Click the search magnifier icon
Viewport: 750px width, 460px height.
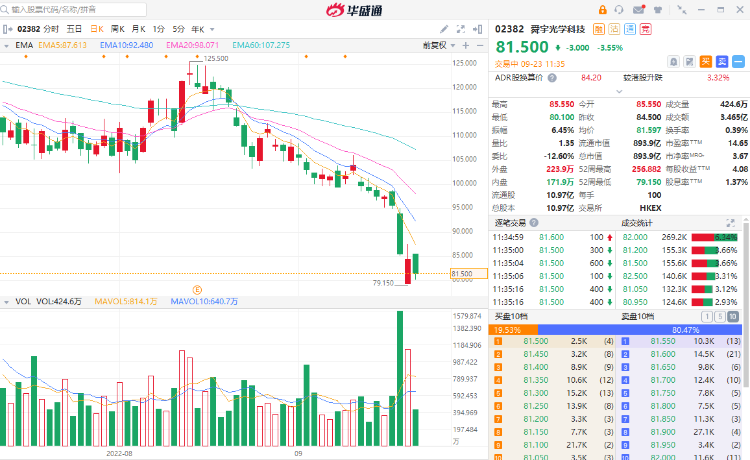click(5, 10)
